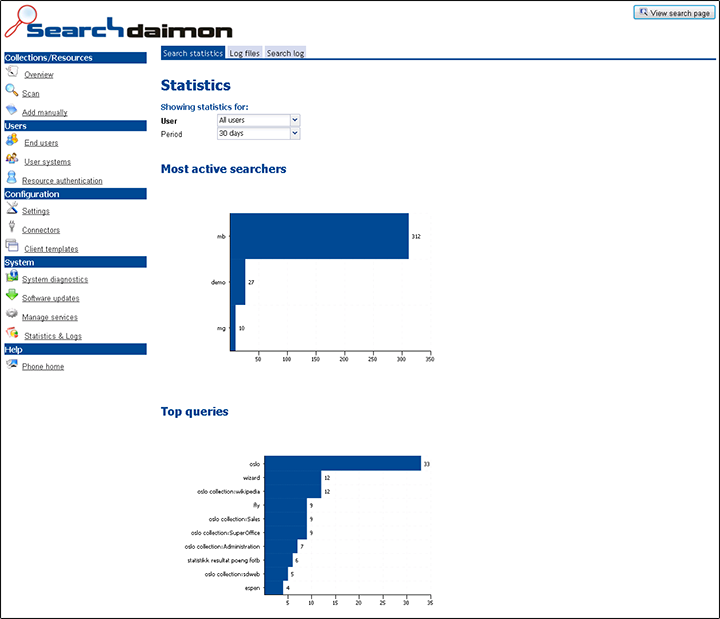Click the End users icon

coord(12,140)
